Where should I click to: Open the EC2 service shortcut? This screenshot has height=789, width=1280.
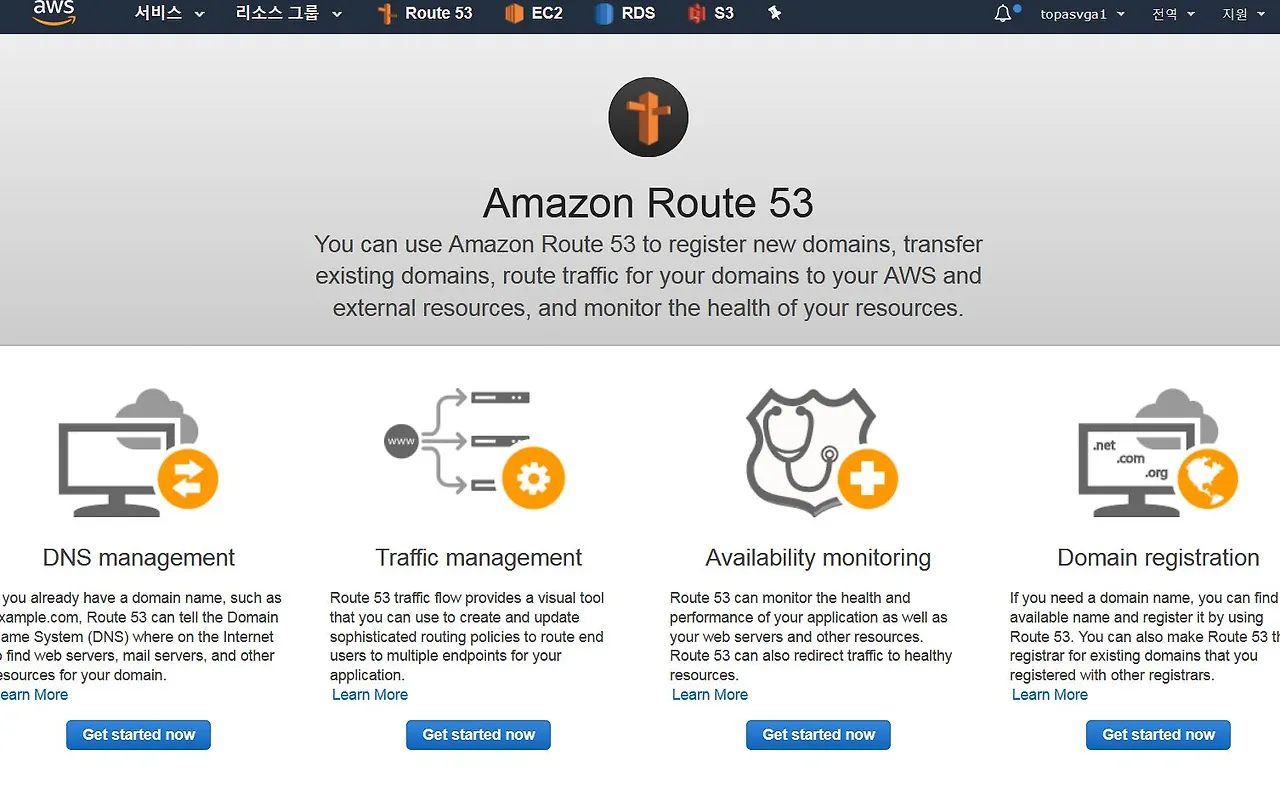point(533,13)
